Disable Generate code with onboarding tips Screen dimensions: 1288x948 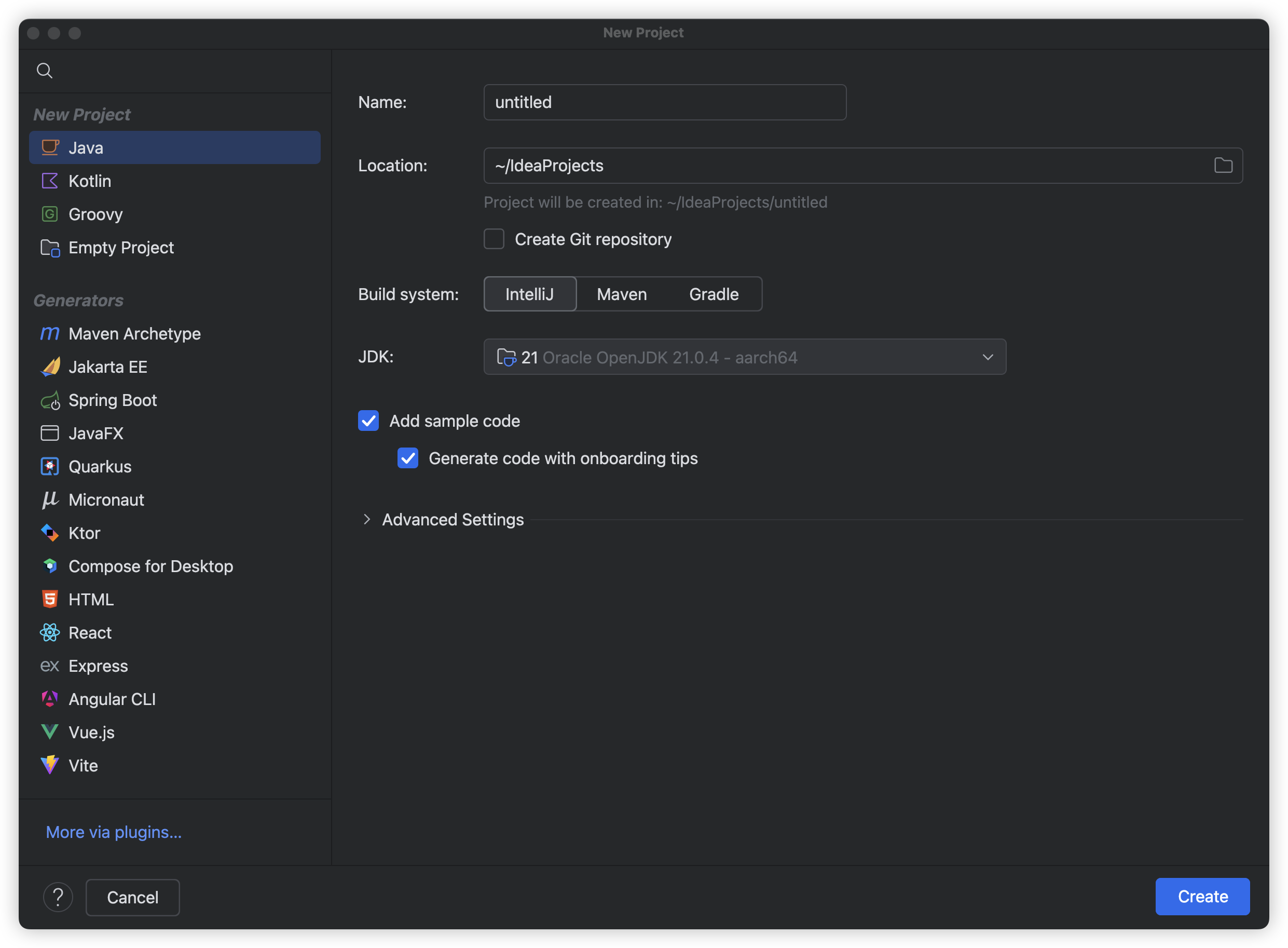coord(408,458)
